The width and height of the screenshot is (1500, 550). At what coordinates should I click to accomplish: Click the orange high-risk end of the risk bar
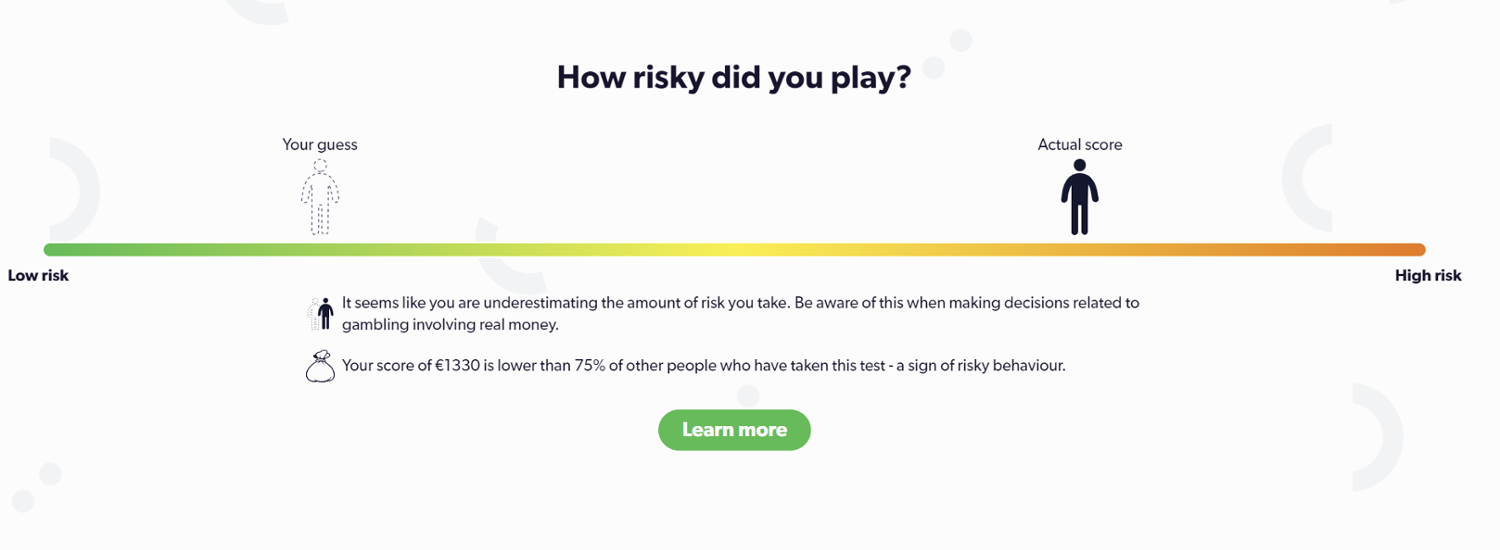click(x=1410, y=250)
